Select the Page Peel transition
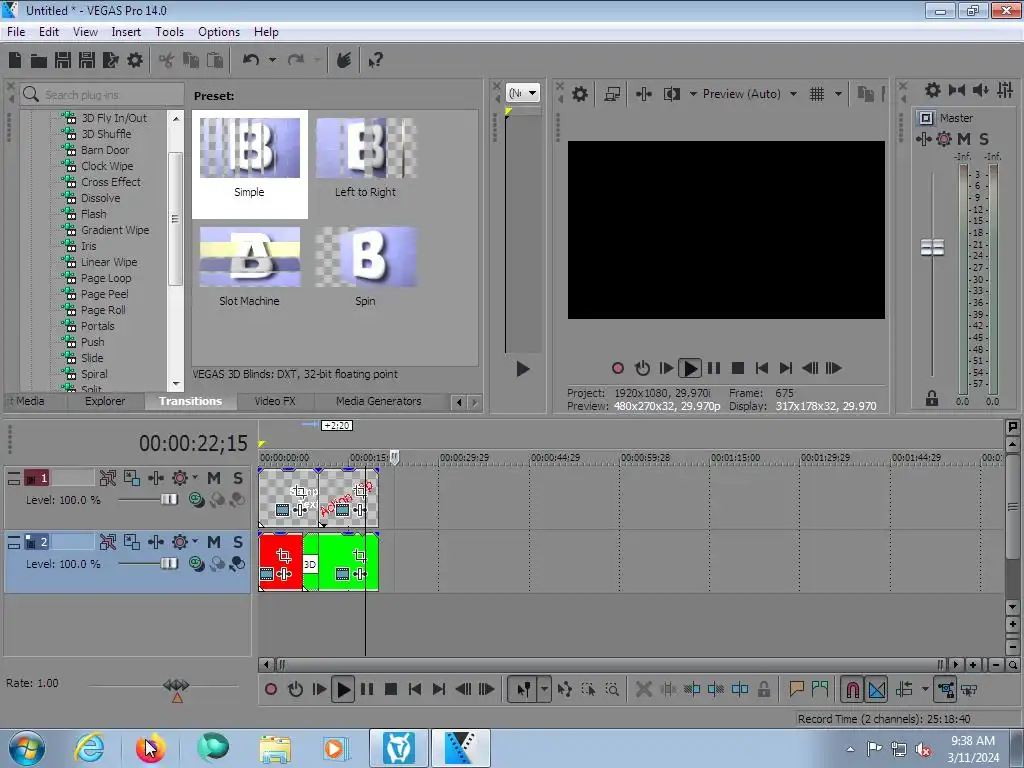The width and height of the screenshot is (1024, 768). tap(104, 294)
